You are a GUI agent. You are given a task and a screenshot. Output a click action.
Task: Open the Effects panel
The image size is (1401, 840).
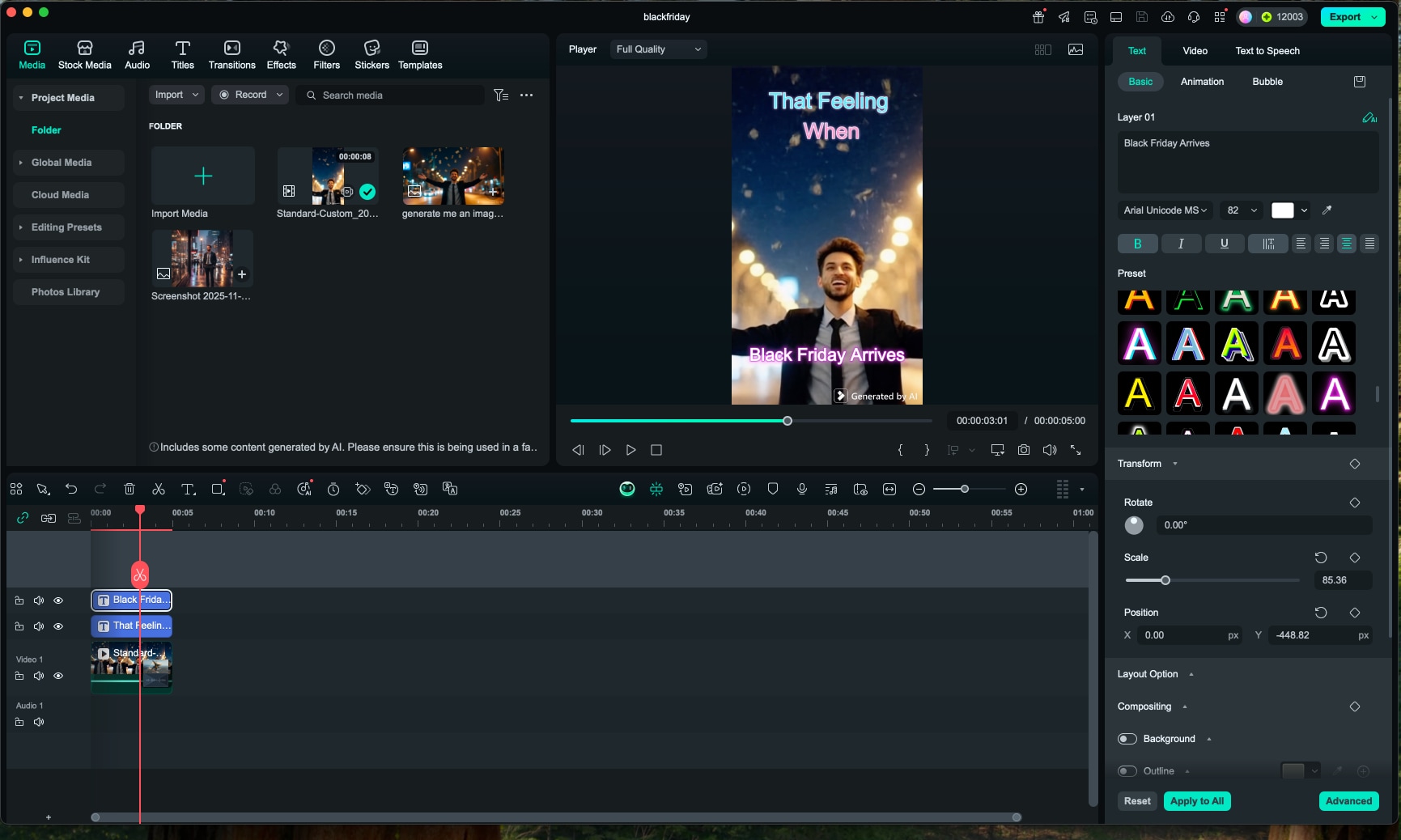click(281, 54)
